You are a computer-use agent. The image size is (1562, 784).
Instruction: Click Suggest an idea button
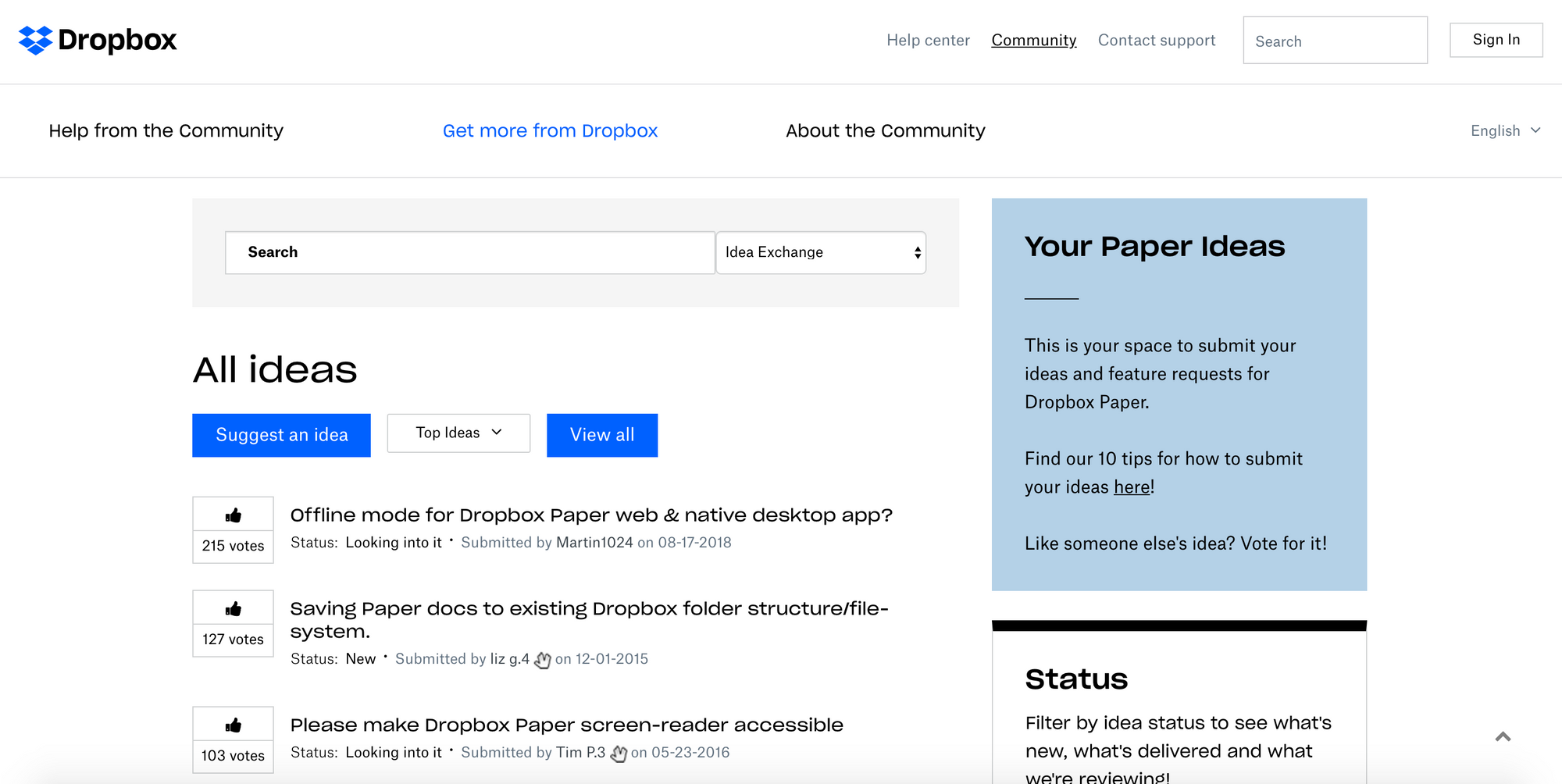[281, 435]
